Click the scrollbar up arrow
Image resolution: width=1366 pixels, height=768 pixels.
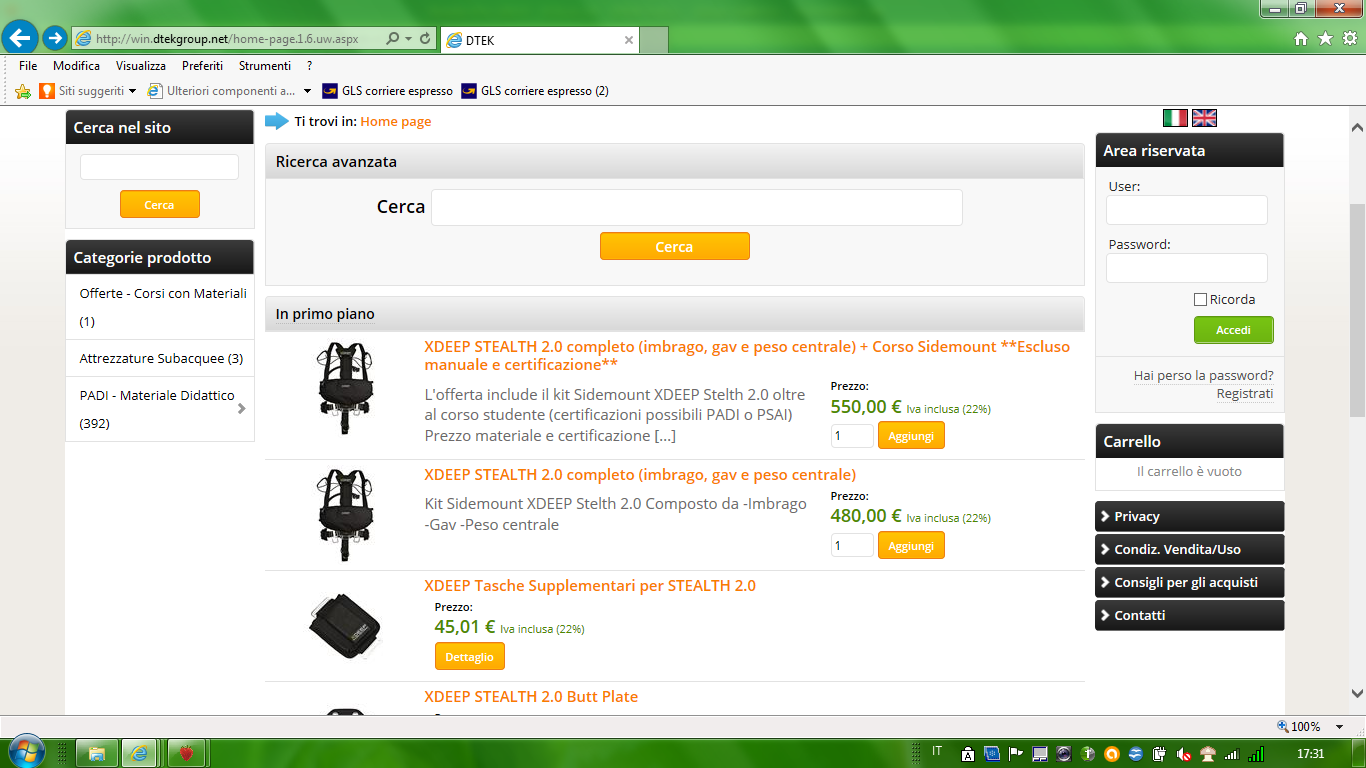click(x=1357, y=128)
